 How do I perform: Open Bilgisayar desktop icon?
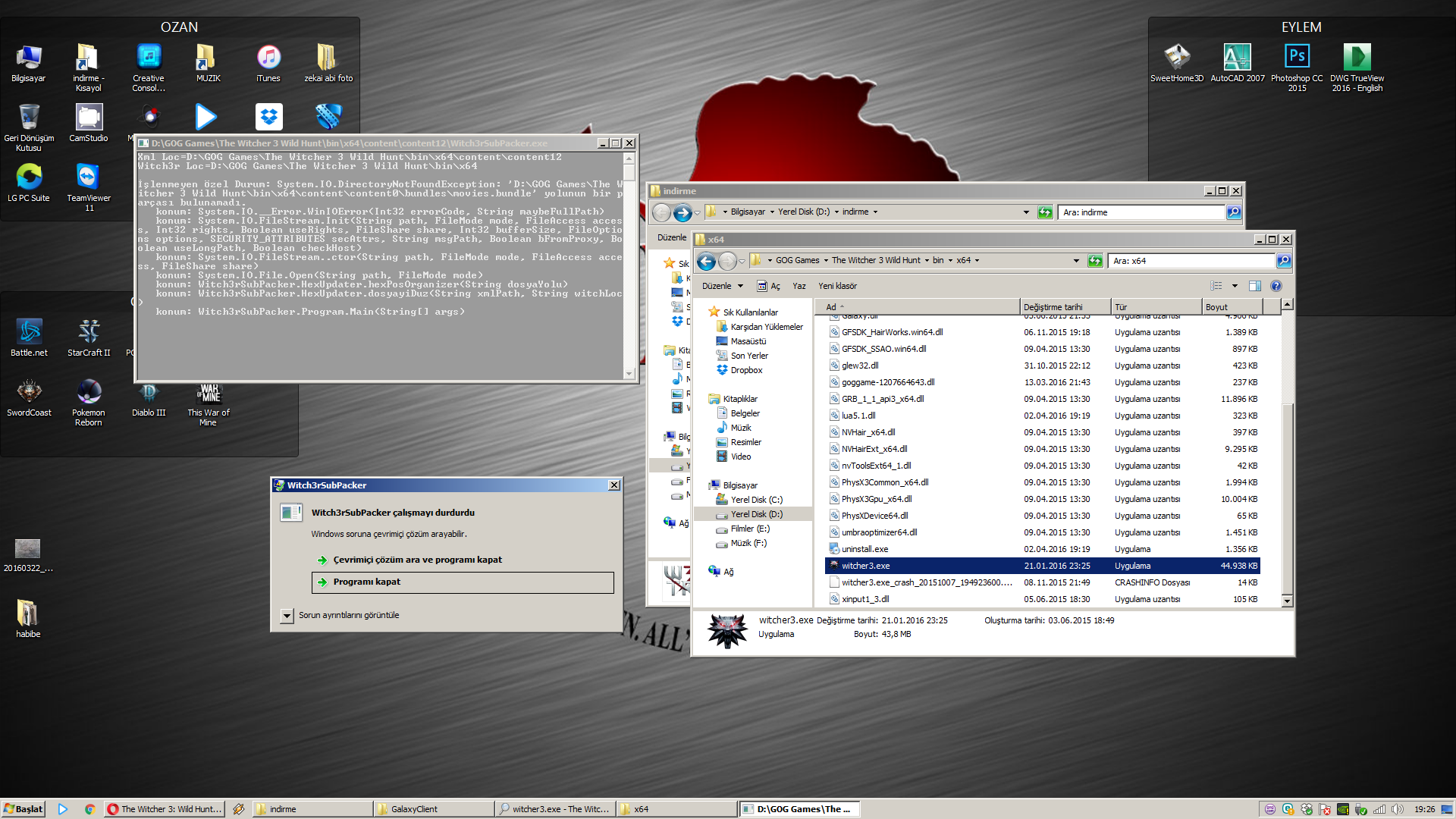coord(28,63)
